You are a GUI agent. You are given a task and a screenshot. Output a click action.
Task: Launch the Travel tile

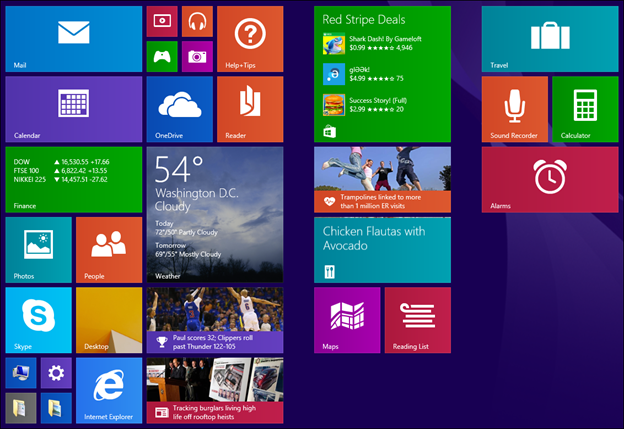[550, 39]
